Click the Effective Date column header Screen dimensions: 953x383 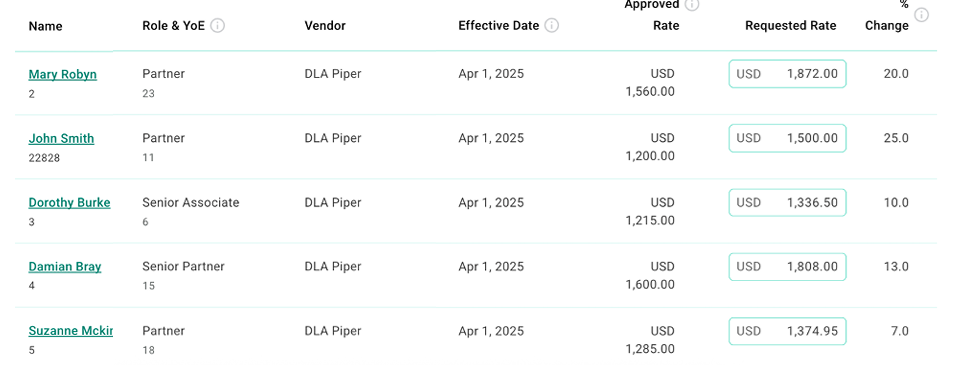pyautogui.click(x=499, y=26)
